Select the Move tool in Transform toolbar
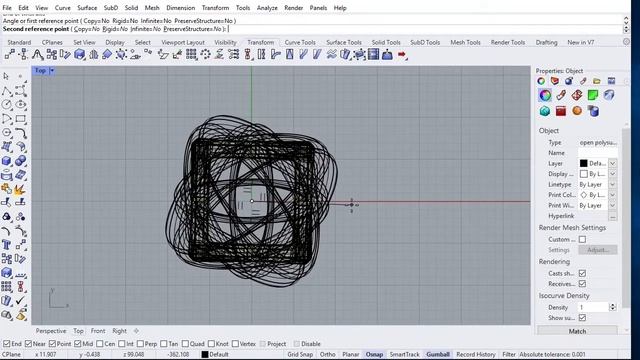The width and height of the screenshot is (640, 360). click(x=10, y=54)
